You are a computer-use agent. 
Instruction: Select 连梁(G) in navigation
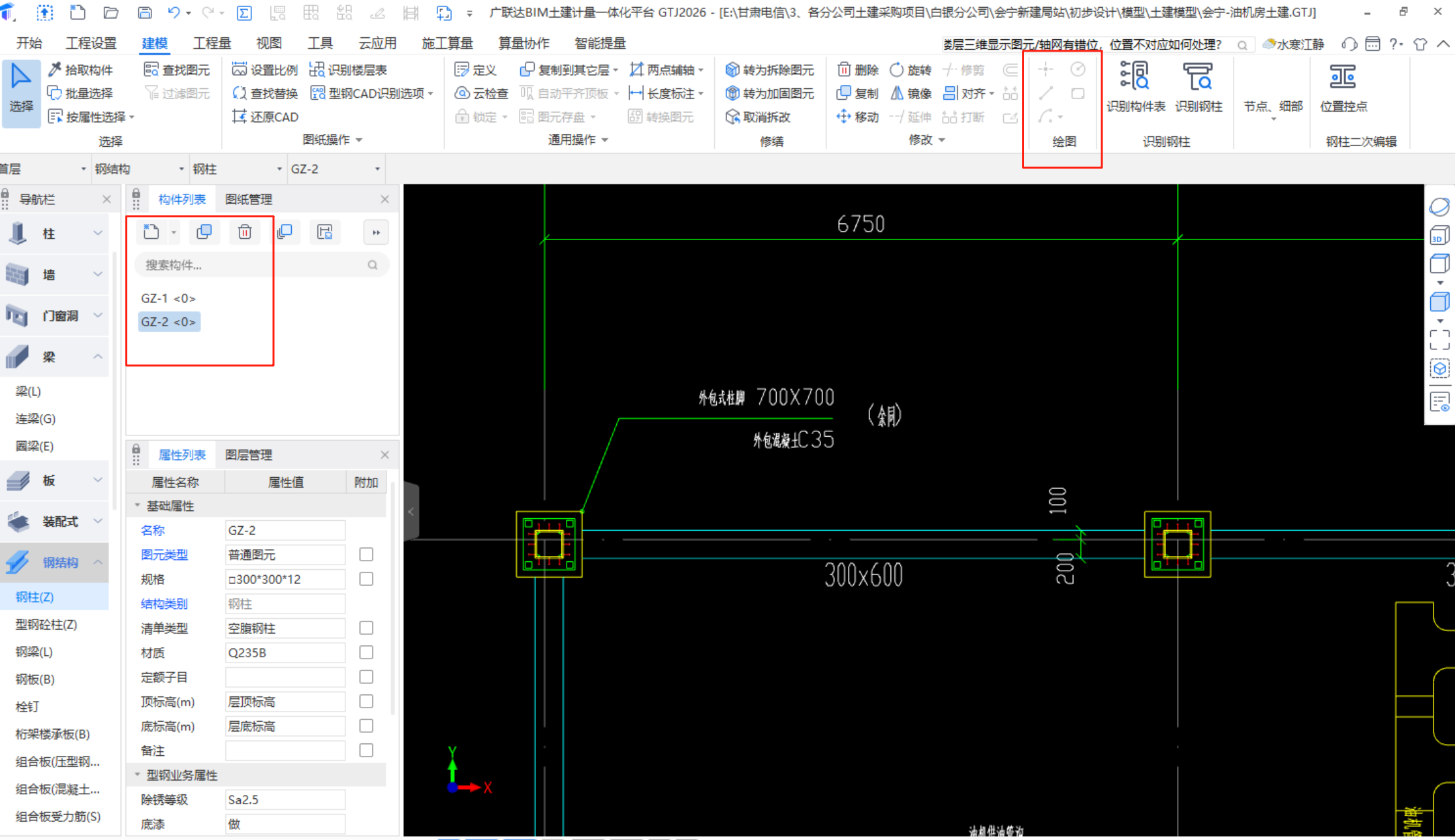coord(35,419)
